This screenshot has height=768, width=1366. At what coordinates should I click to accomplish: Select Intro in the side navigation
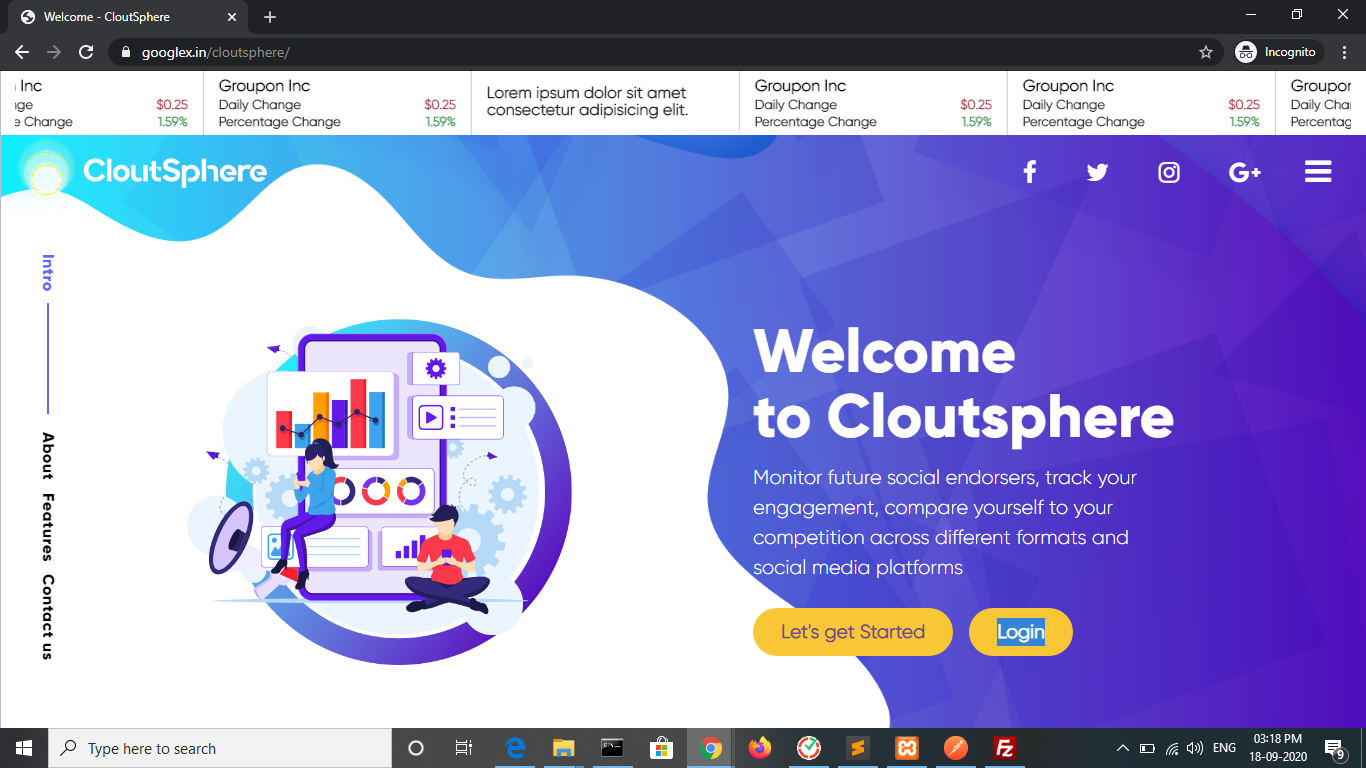pyautogui.click(x=47, y=273)
